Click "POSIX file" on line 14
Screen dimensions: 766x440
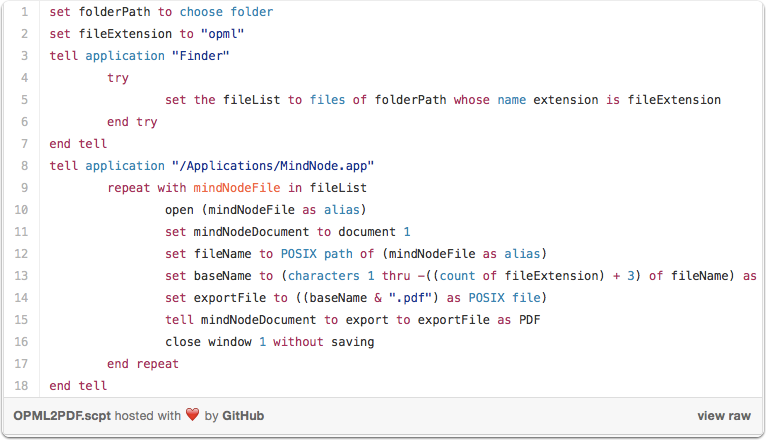(505, 297)
